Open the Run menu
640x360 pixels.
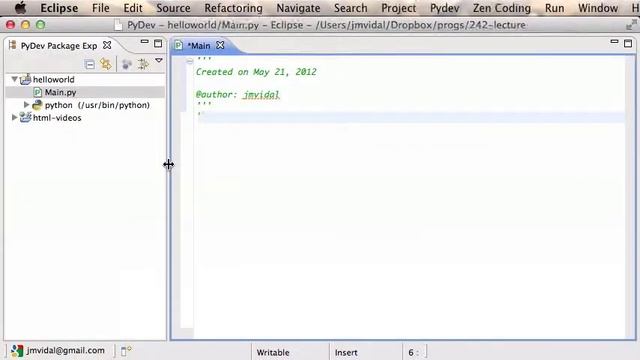pyautogui.click(x=555, y=8)
